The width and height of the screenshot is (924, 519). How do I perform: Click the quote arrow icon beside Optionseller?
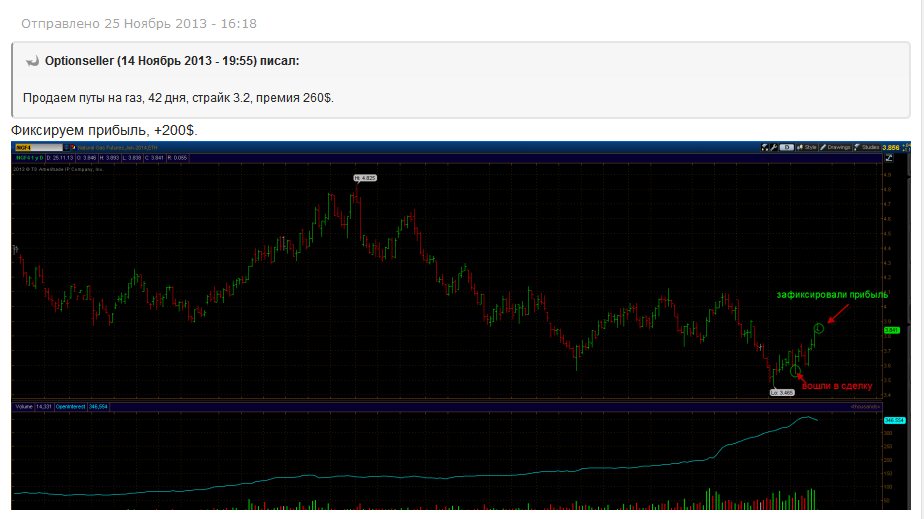pos(32,62)
